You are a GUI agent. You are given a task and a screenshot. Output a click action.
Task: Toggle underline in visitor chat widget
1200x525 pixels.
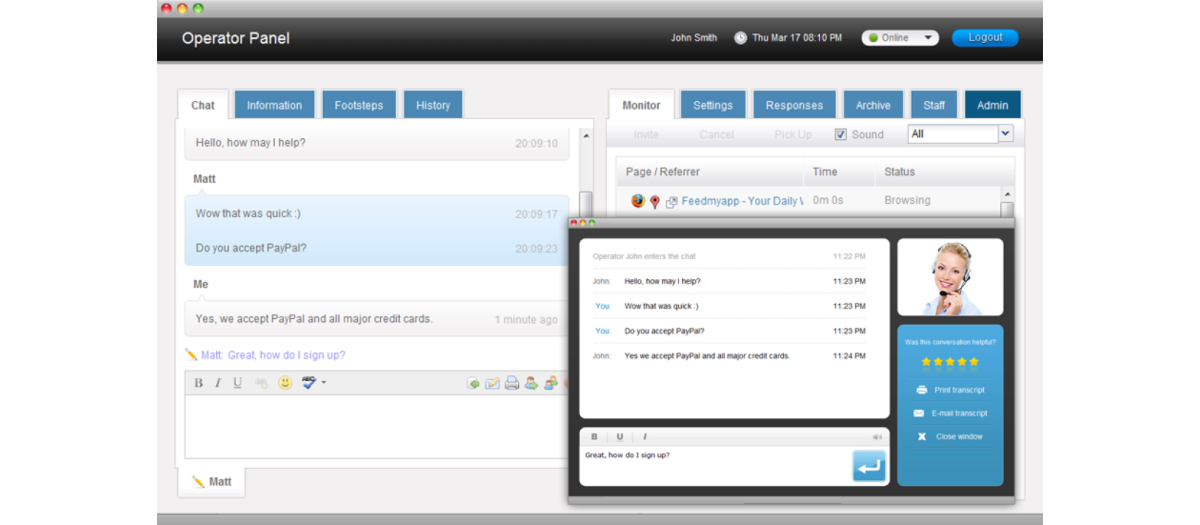click(619, 437)
